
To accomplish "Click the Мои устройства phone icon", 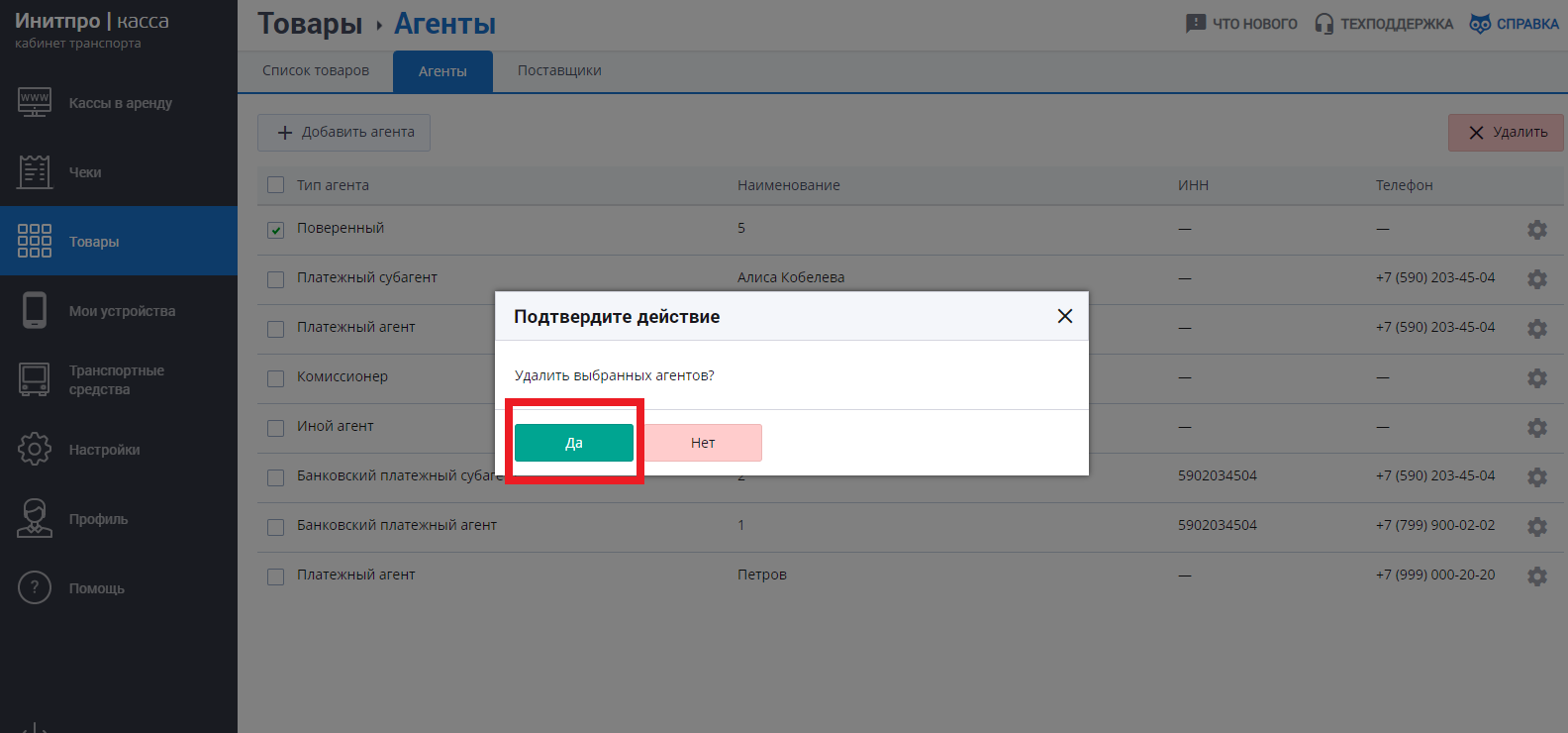I will [x=35, y=310].
